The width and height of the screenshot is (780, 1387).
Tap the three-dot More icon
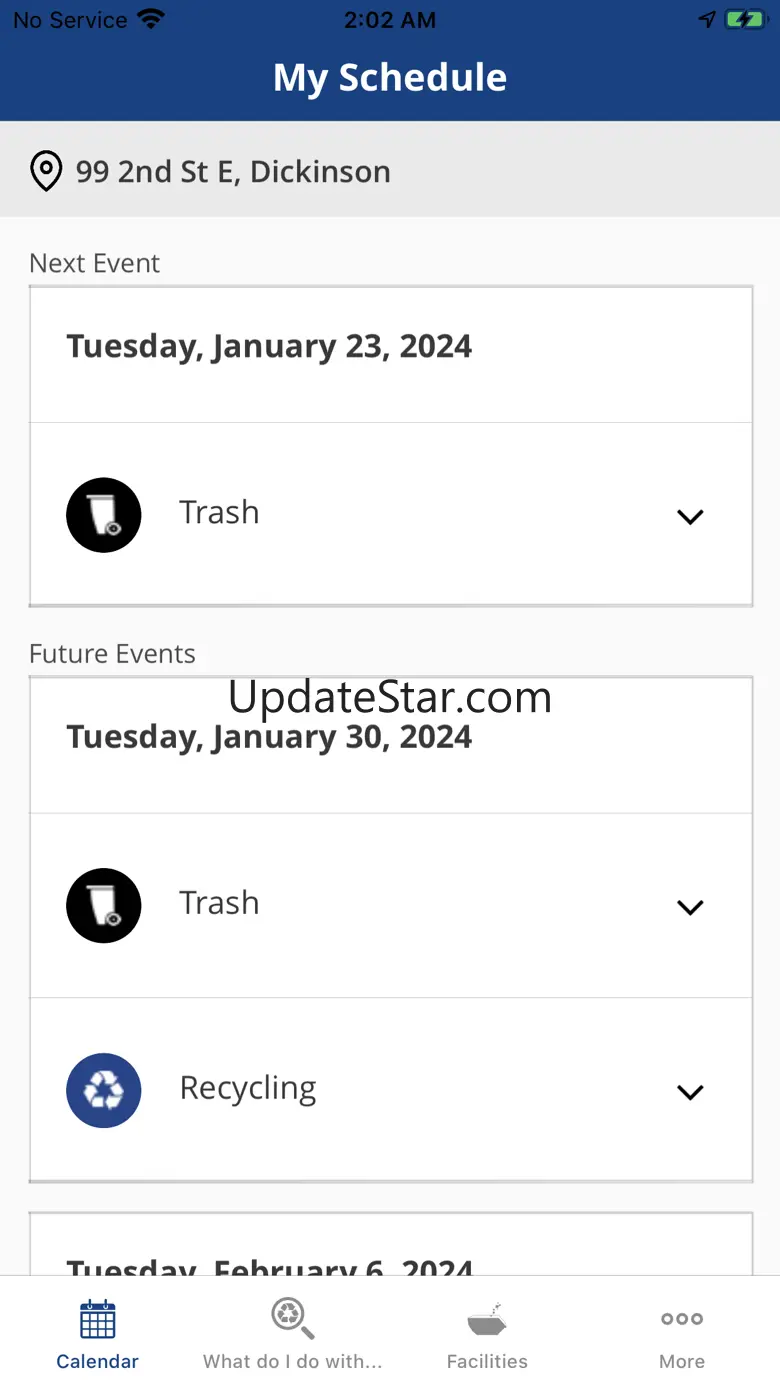coord(682,1319)
